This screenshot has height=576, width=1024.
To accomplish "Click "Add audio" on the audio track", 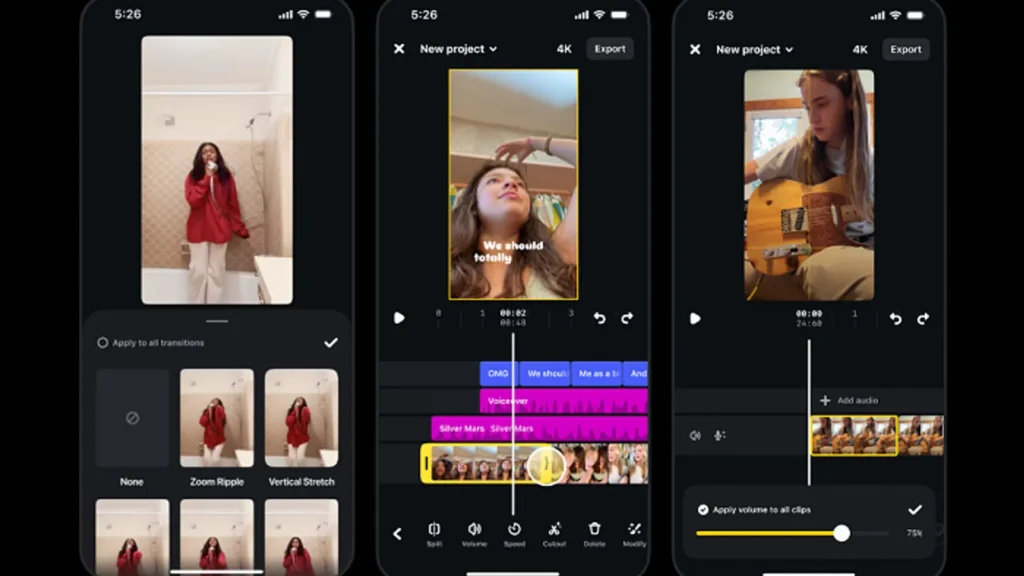I will point(849,400).
